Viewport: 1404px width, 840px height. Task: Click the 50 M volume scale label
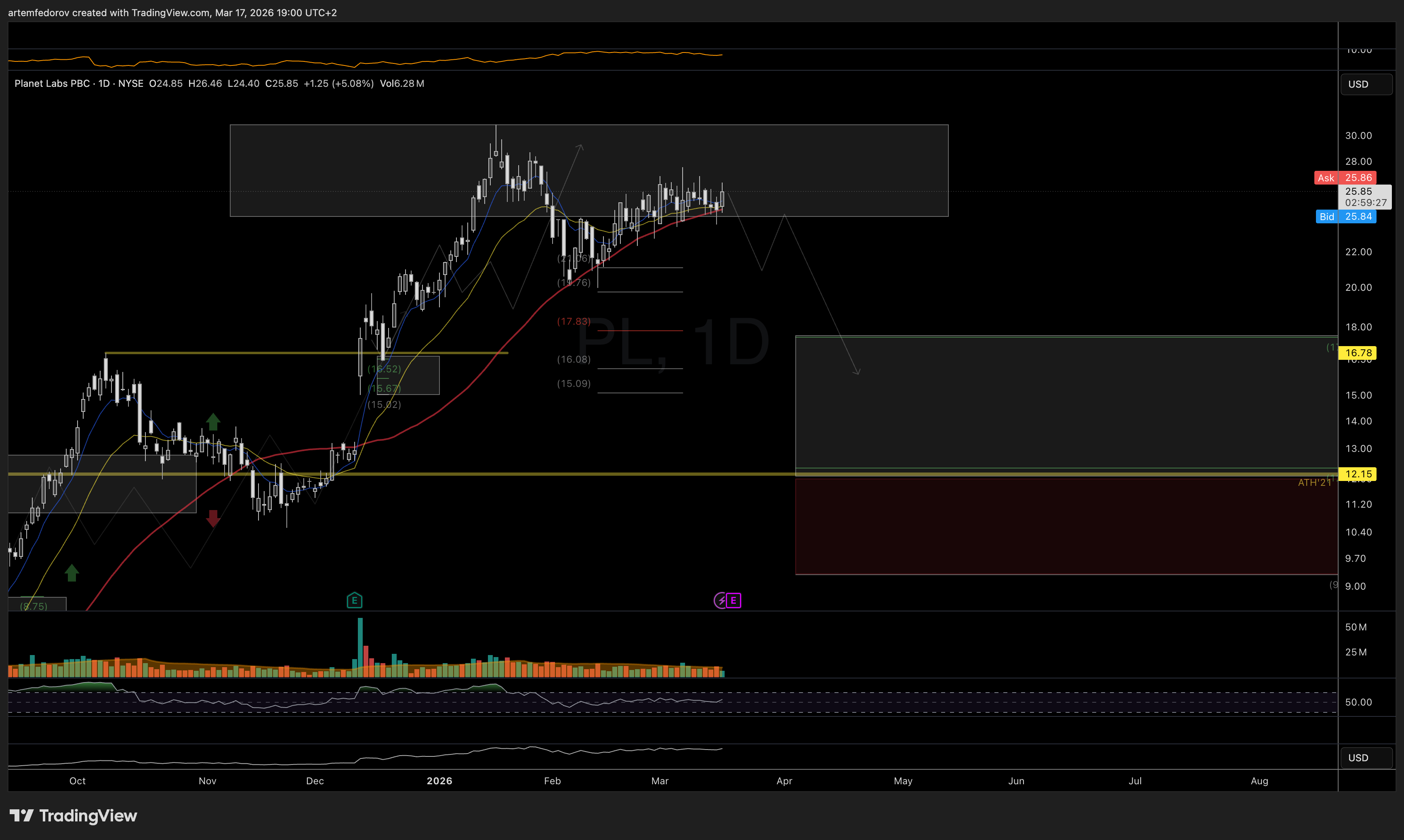tap(1356, 627)
